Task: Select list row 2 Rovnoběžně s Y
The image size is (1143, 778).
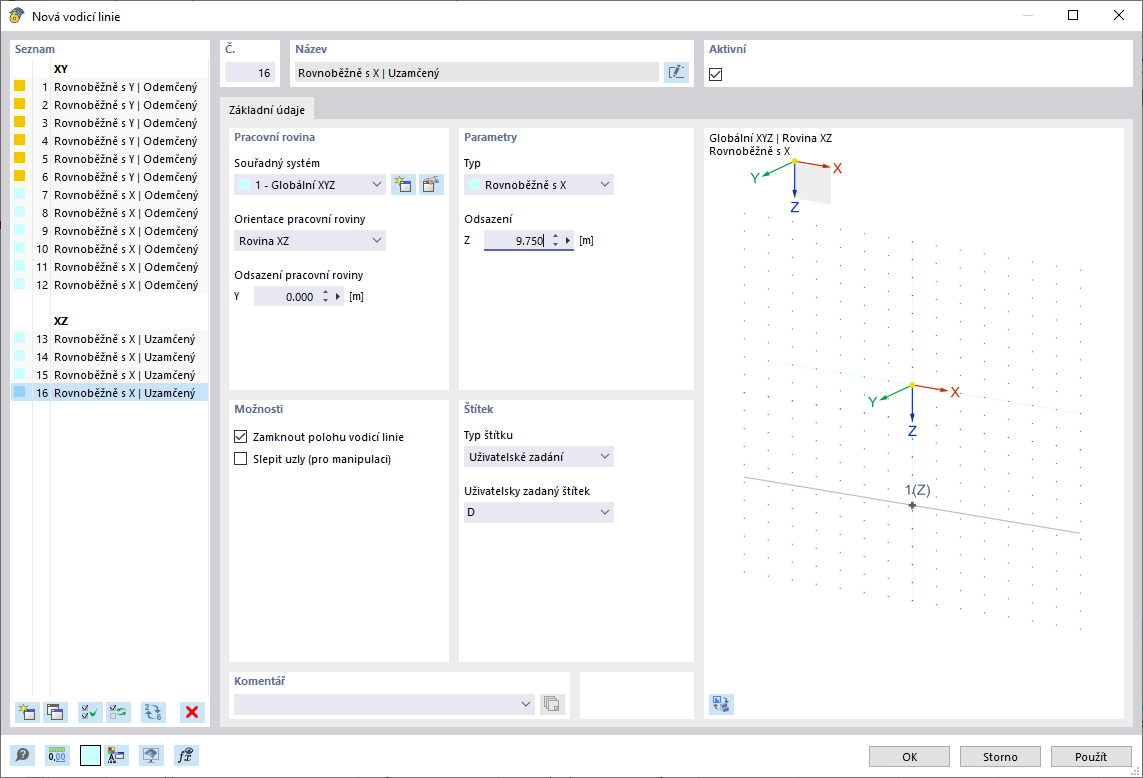Action: point(110,105)
